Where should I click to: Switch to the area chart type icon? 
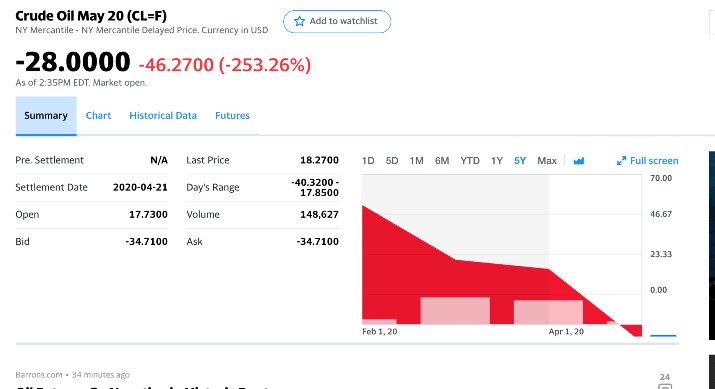coord(579,161)
